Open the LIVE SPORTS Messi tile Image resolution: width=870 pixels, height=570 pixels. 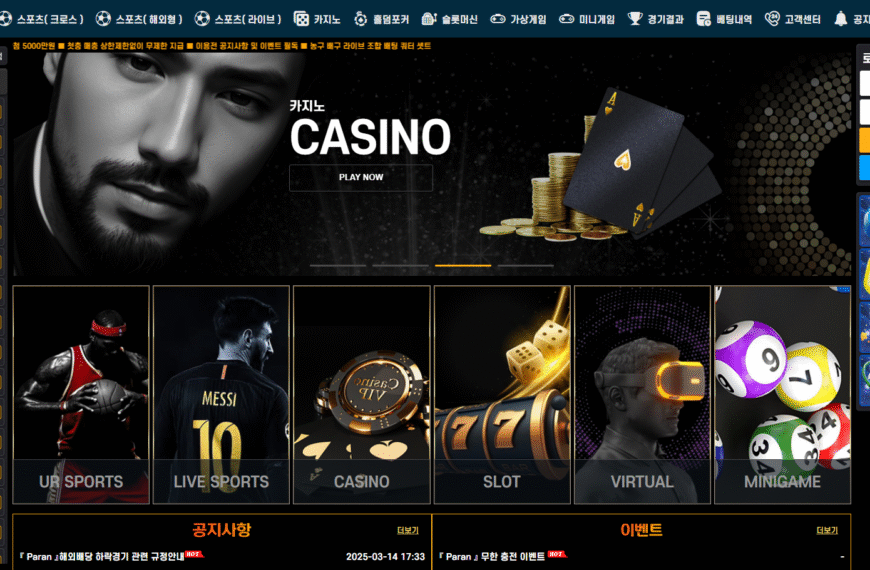(221, 395)
